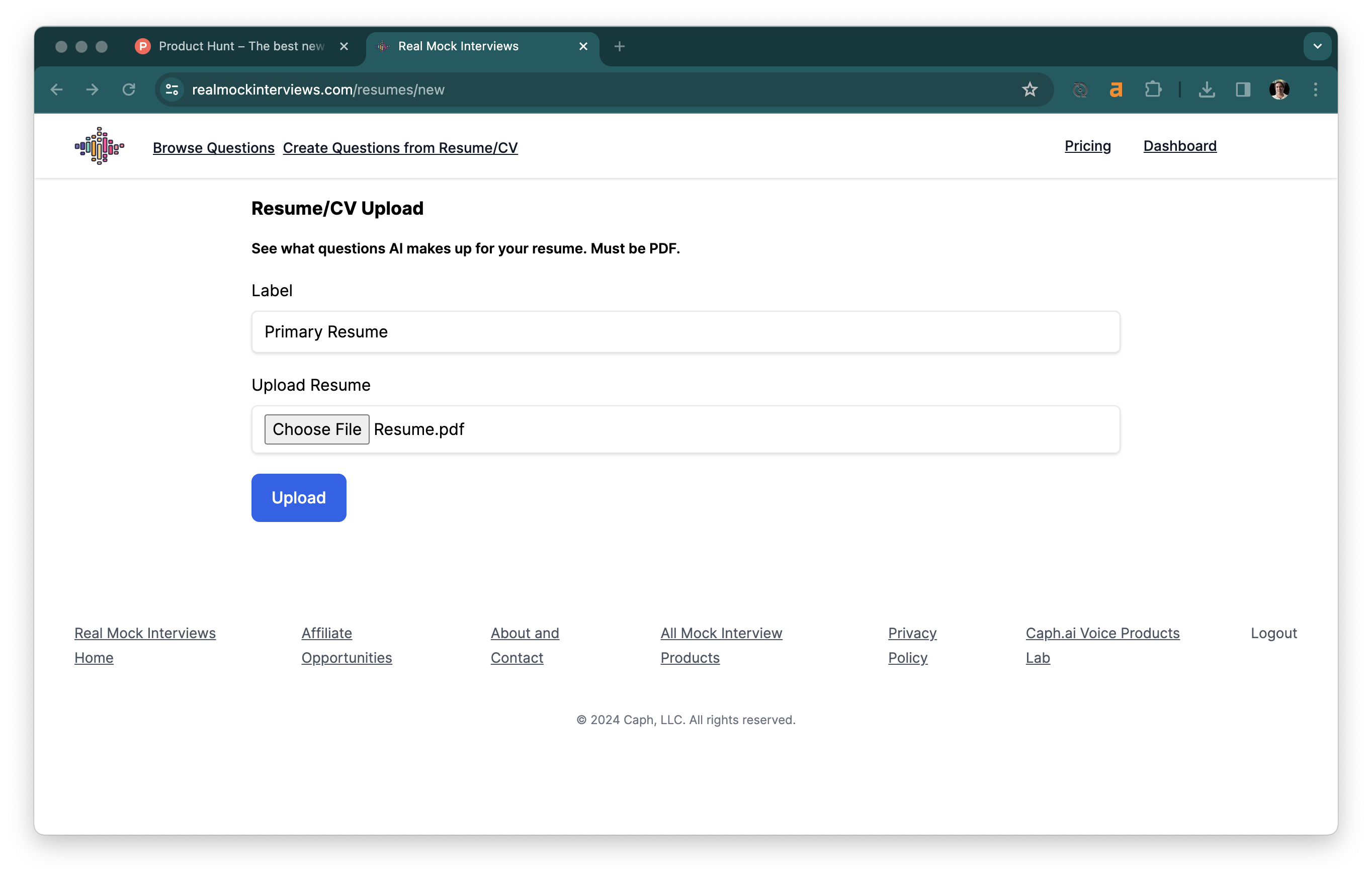Expand the tab search chevron dropdown
The image size is (1372, 877).
1317,46
